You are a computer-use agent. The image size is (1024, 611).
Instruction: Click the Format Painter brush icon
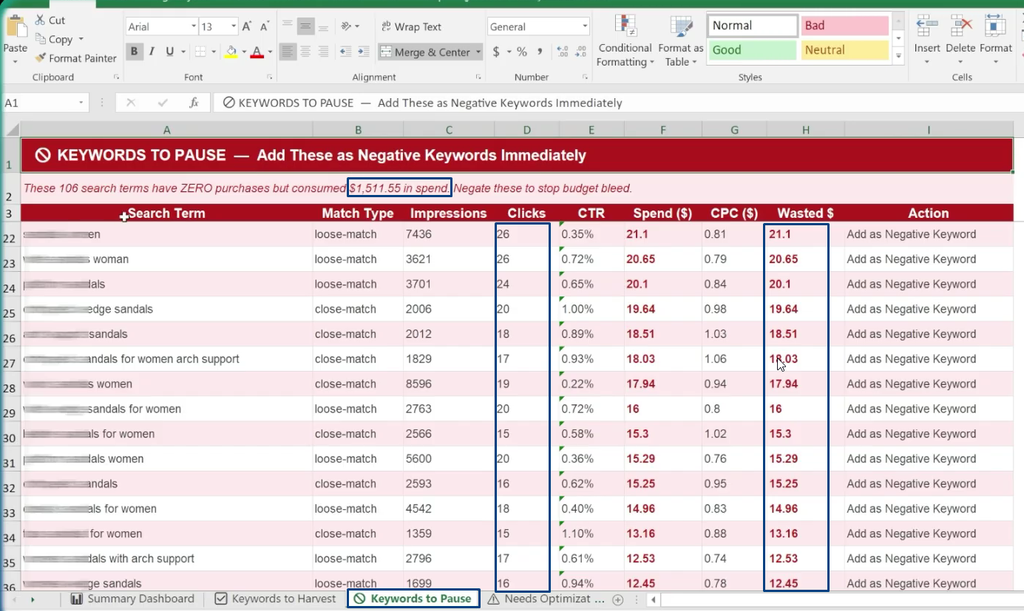click(40, 58)
